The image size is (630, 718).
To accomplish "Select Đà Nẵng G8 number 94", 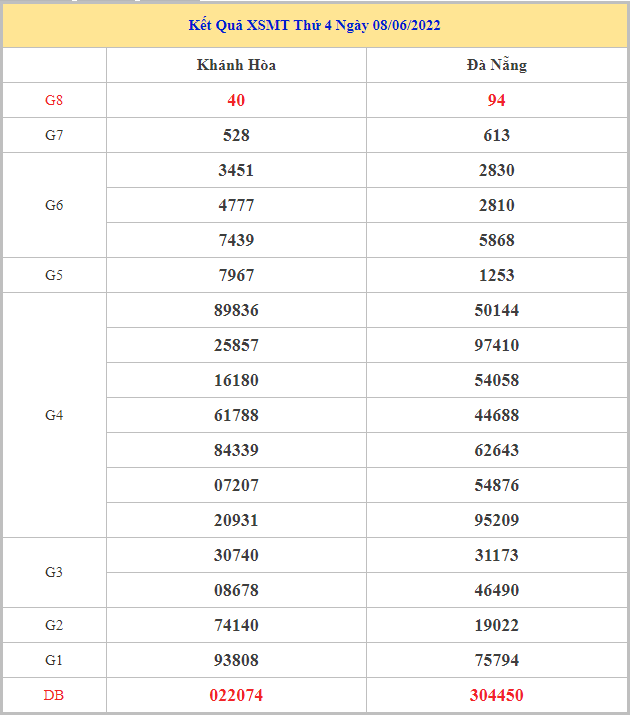I will [x=496, y=100].
